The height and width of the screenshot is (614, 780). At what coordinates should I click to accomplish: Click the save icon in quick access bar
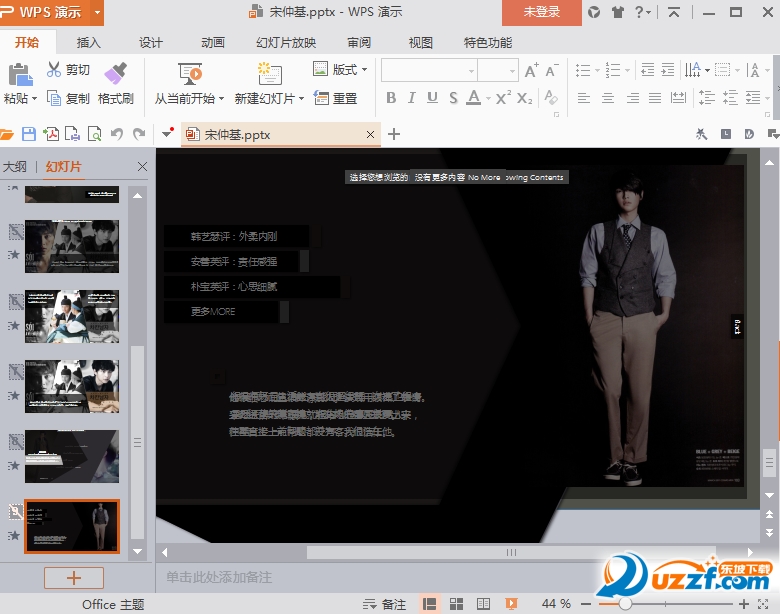point(29,134)
